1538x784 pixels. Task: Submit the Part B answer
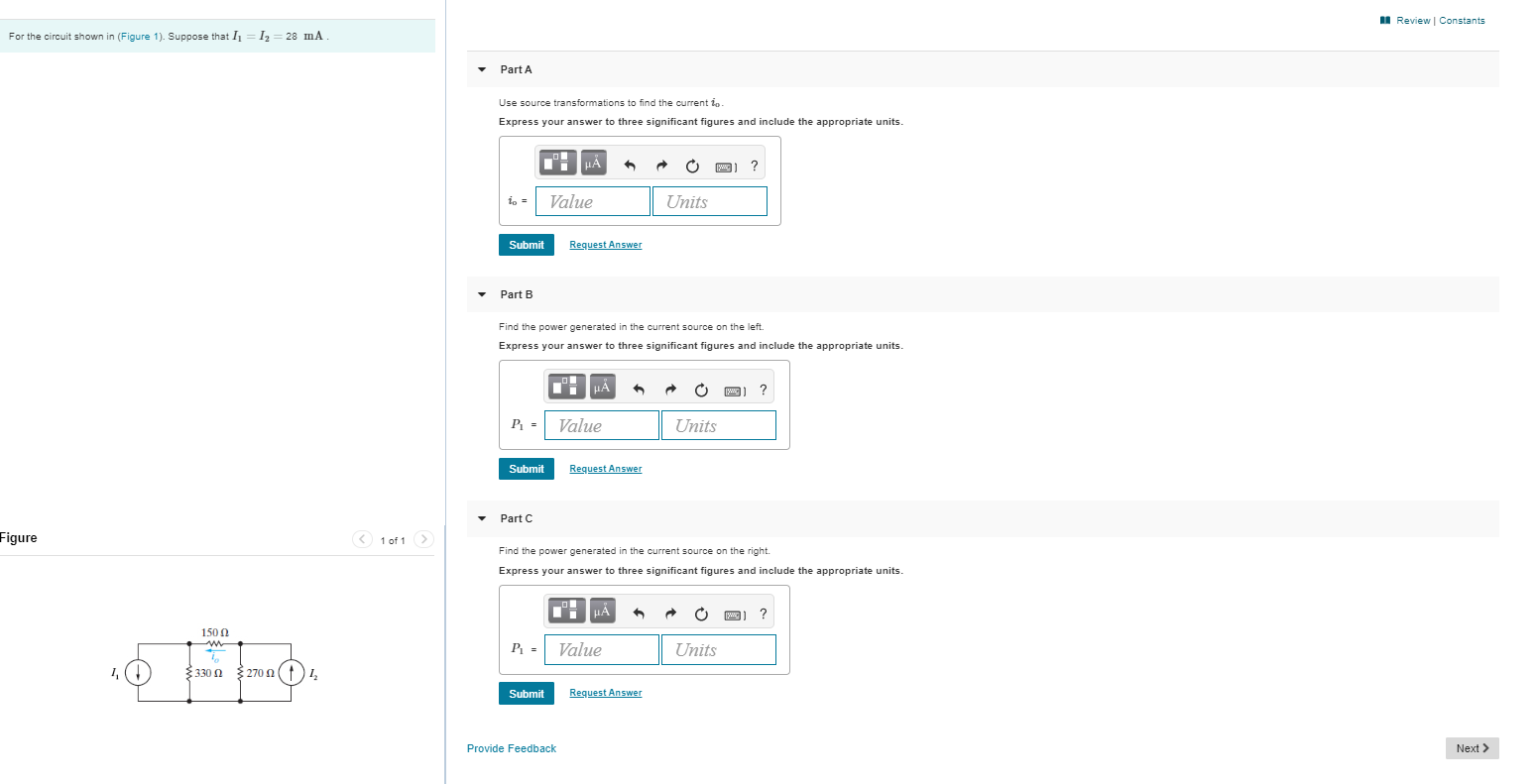tap(527, 469)
